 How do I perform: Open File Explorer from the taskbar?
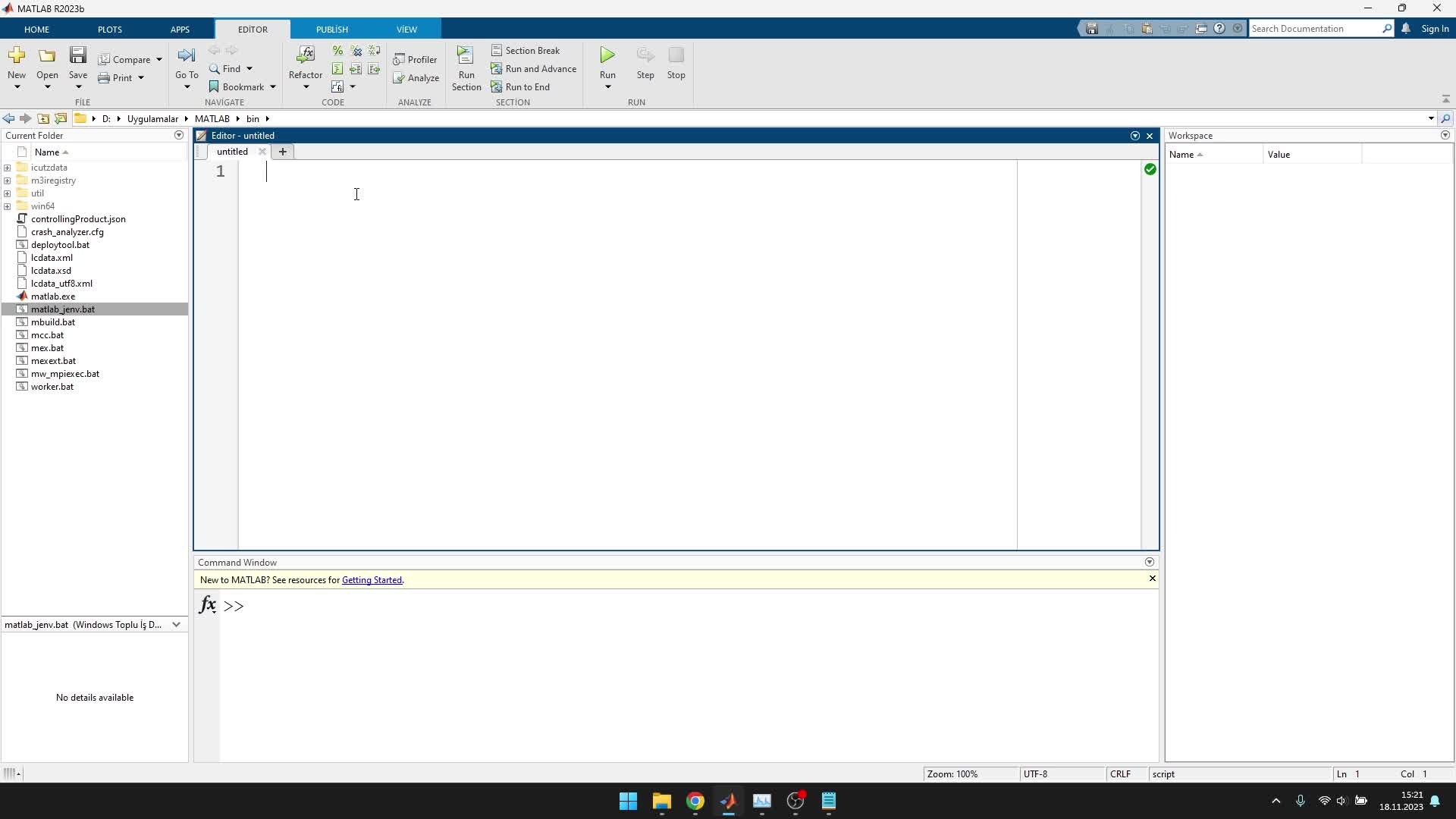tap(661, 802)
